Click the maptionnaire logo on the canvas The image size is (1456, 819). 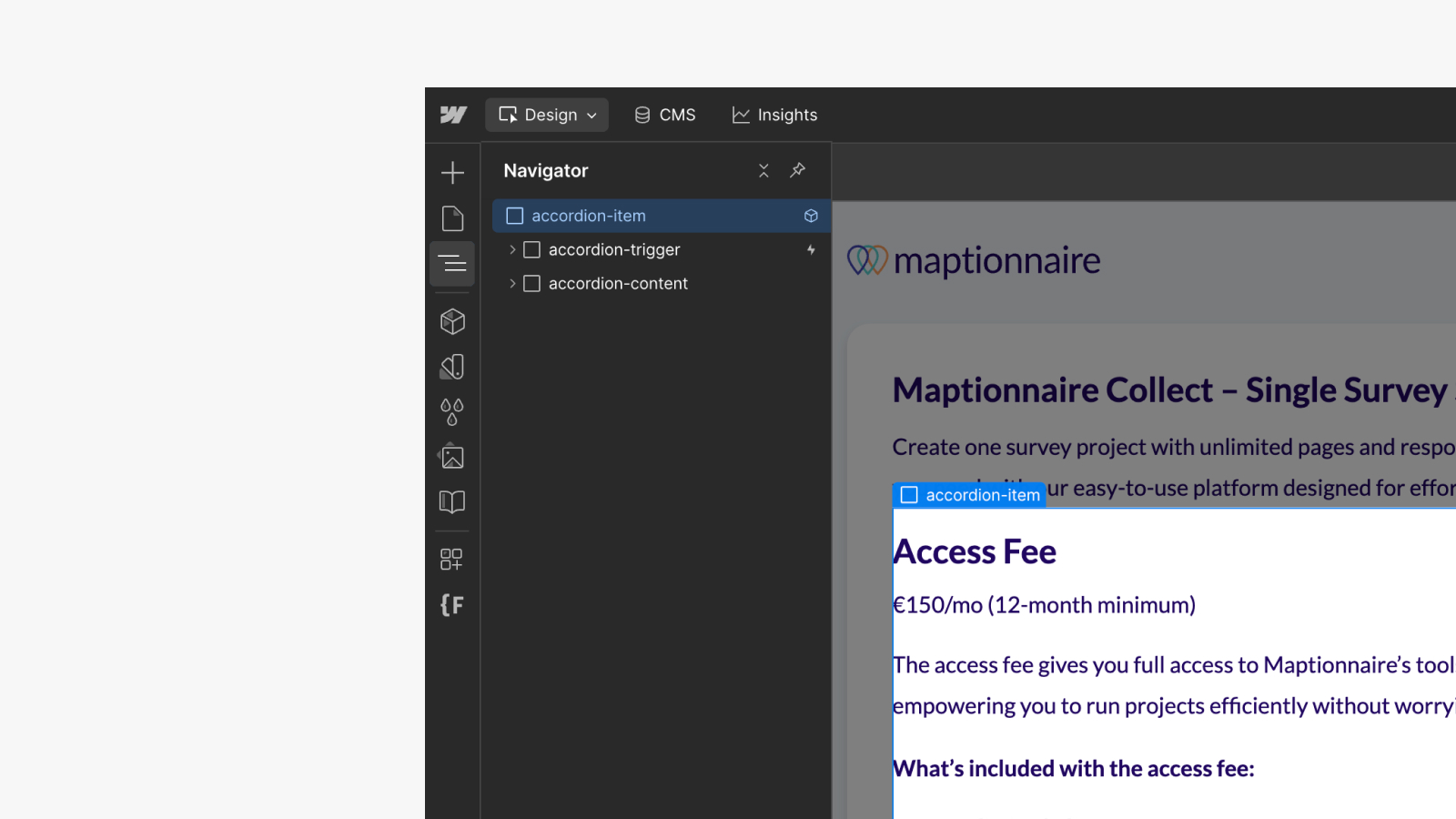pyautogui.click(x=973, y=260)
